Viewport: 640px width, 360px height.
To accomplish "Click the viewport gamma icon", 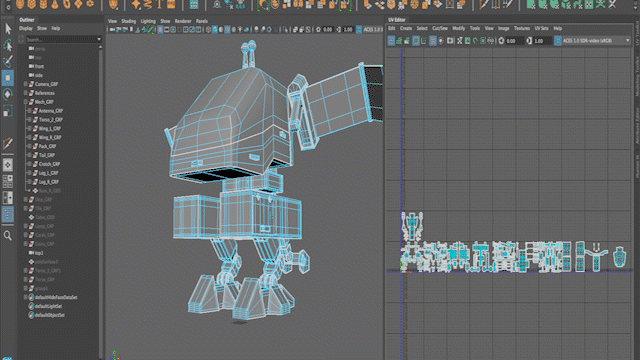I will click(340, 29).
